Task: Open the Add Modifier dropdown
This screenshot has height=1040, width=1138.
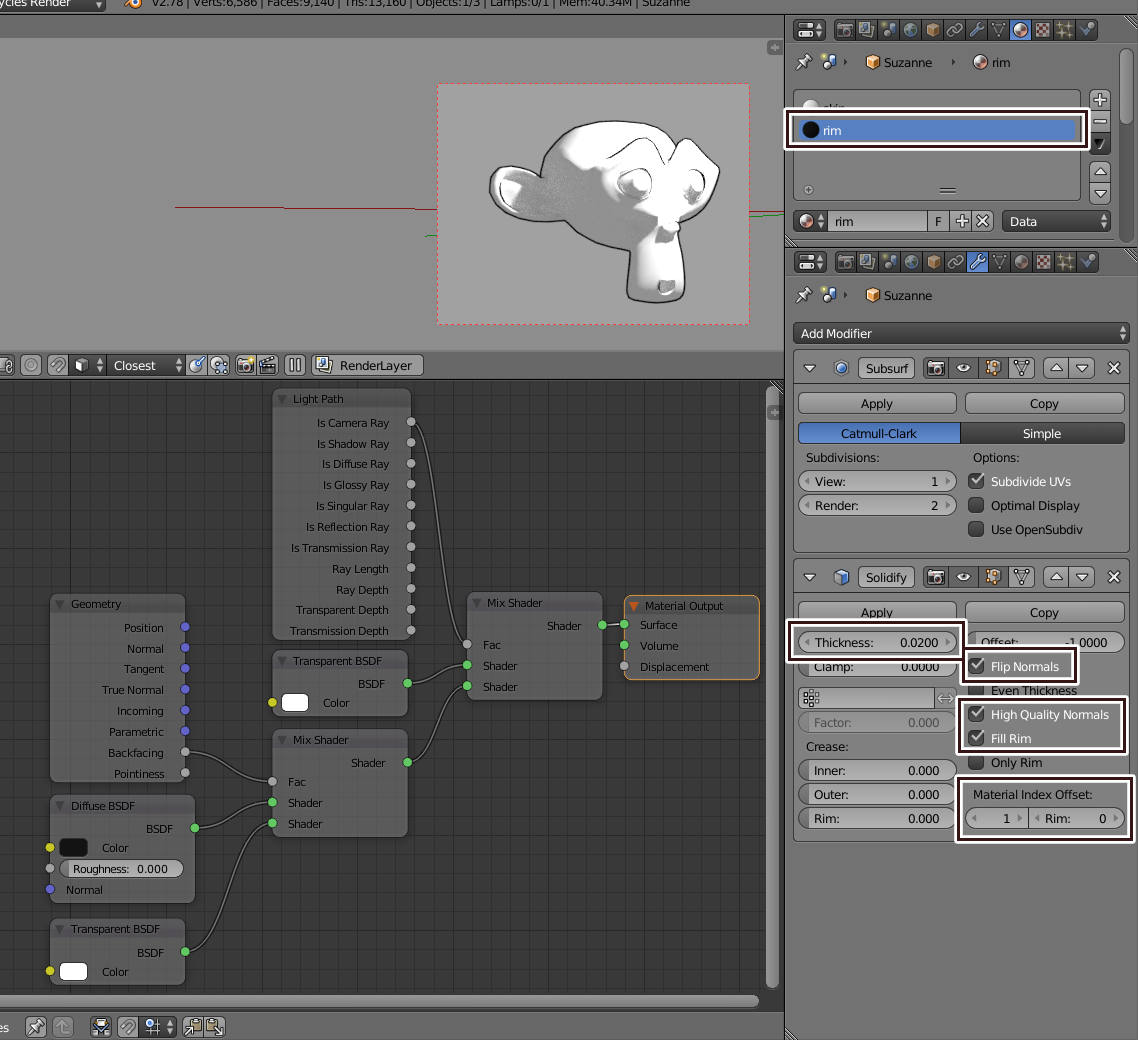Action: pos(962,334)
